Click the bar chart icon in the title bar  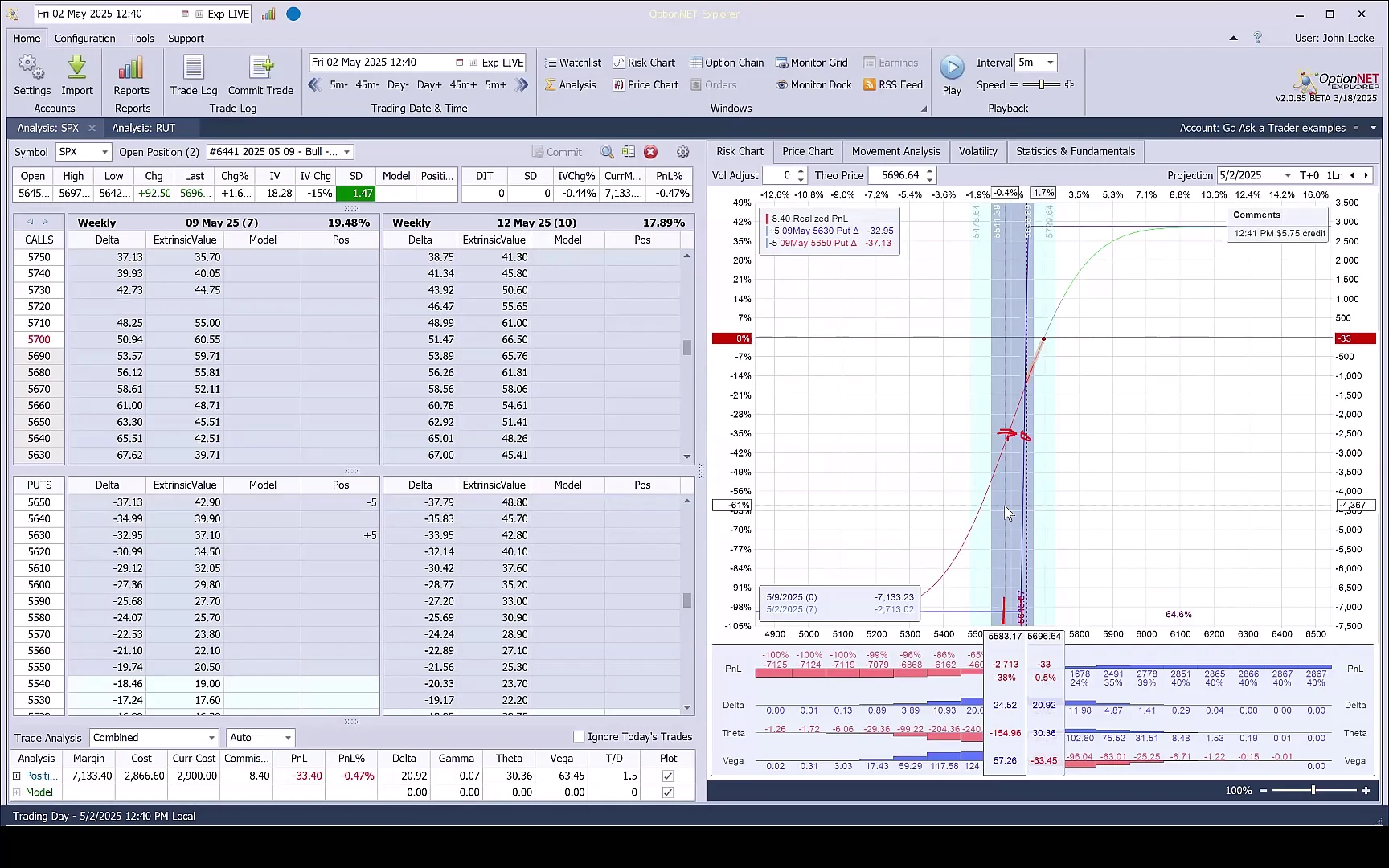(268, 14)
